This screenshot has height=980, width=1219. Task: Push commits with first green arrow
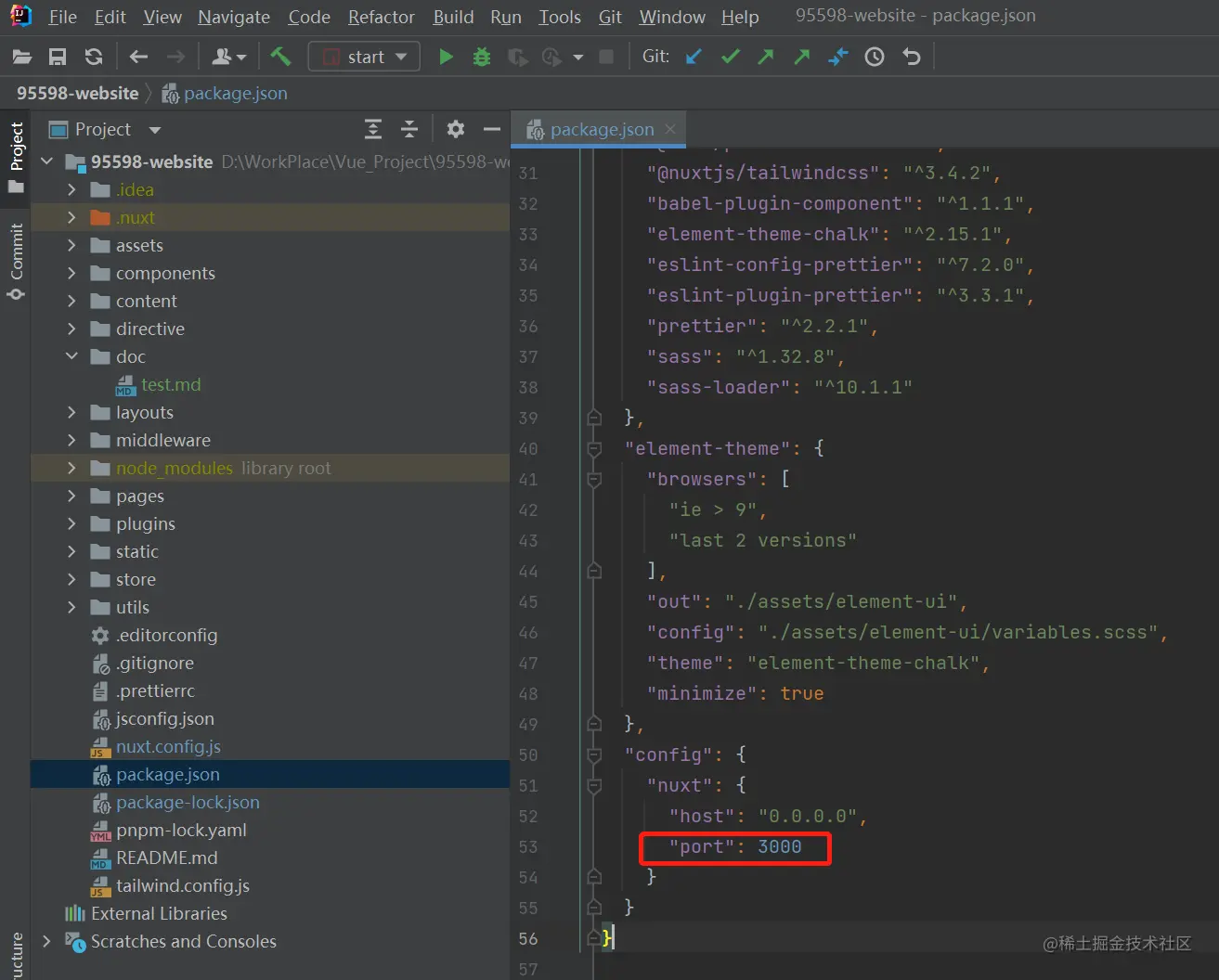[766, 57]
